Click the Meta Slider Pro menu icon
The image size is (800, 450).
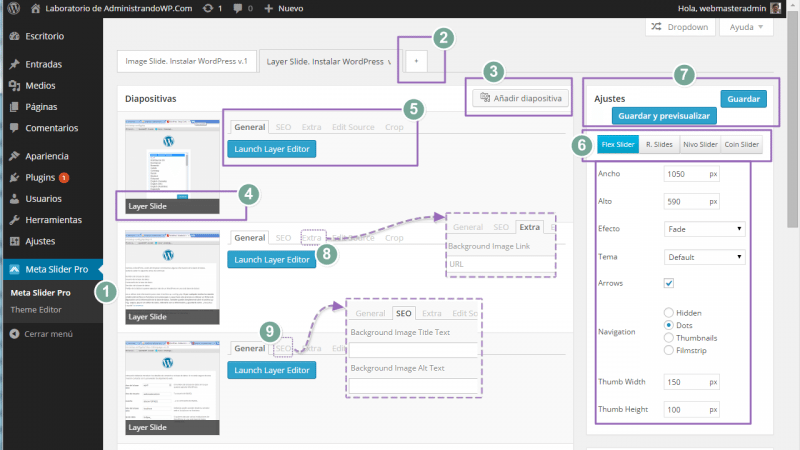[14, 269]
